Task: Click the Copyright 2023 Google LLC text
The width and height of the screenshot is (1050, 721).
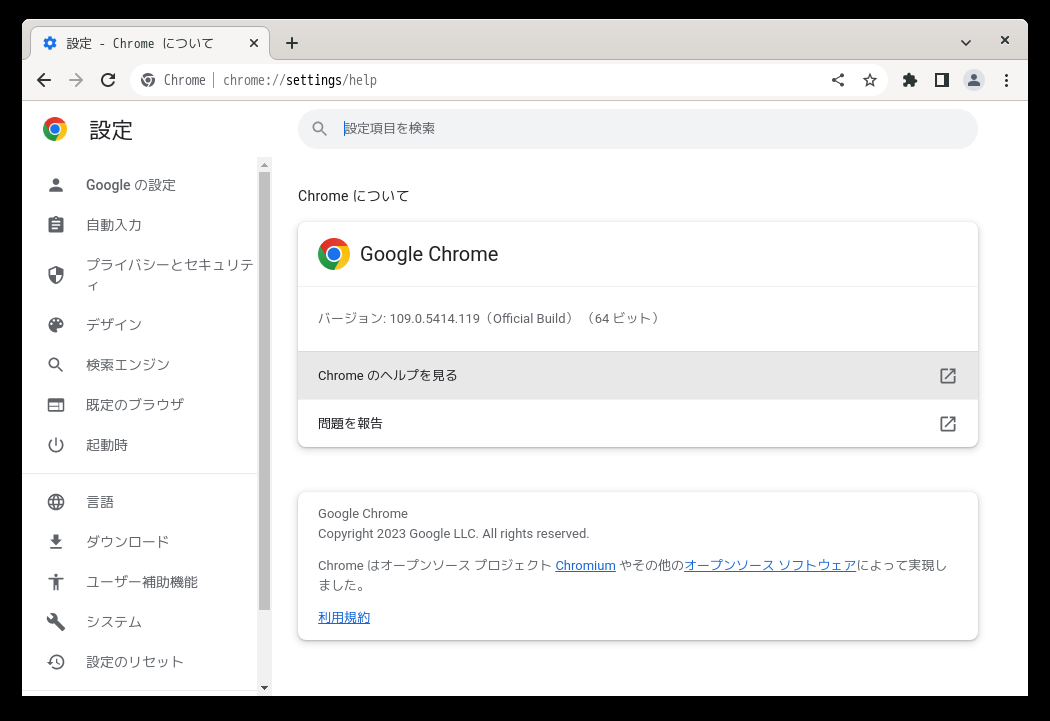Action: [x=453, y=534]
